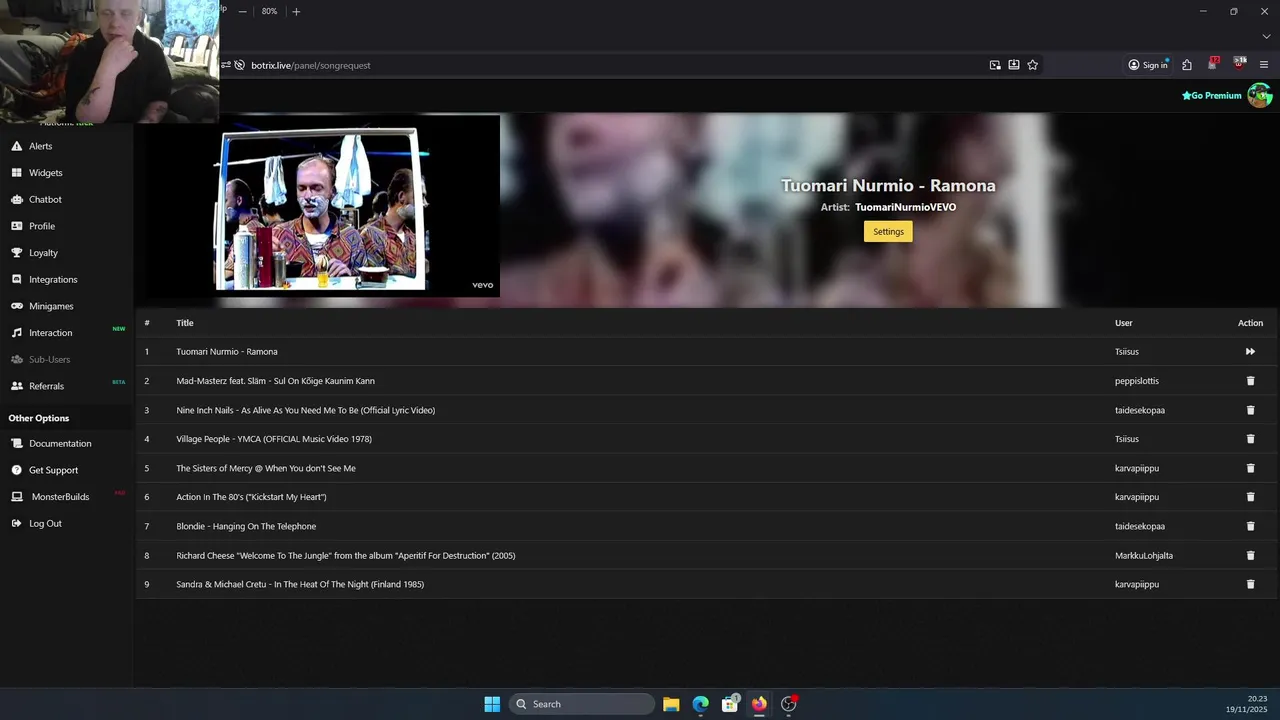Image resolution: width=1280 pixels, height=720 pixels.
Task: Open the extension with red 12 badge
Action: click(1213, 64)
